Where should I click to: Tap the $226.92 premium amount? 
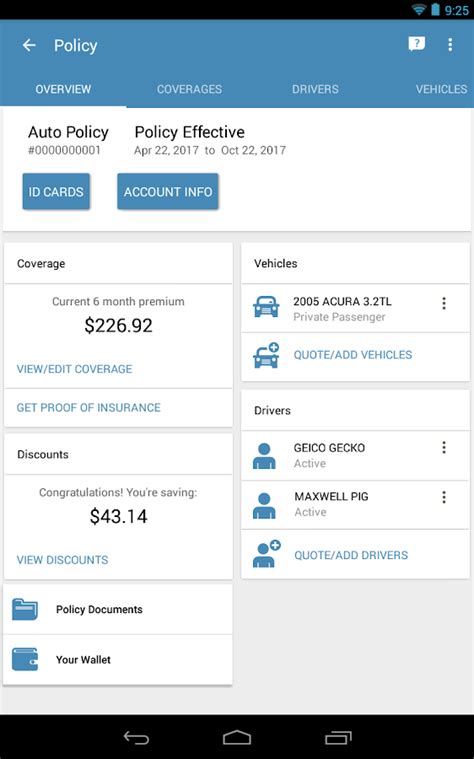click(x=119, y=325)
